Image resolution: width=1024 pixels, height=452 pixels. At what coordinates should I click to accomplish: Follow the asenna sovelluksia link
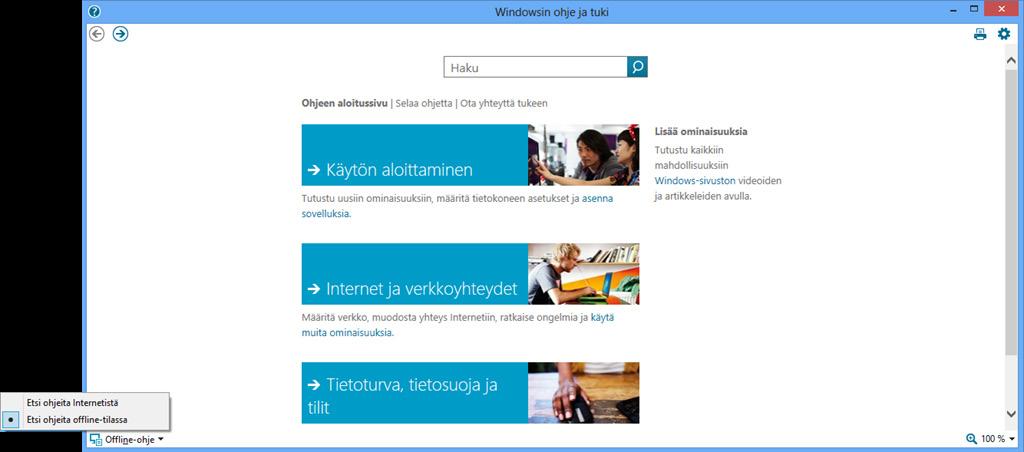(x=457, y=206)
